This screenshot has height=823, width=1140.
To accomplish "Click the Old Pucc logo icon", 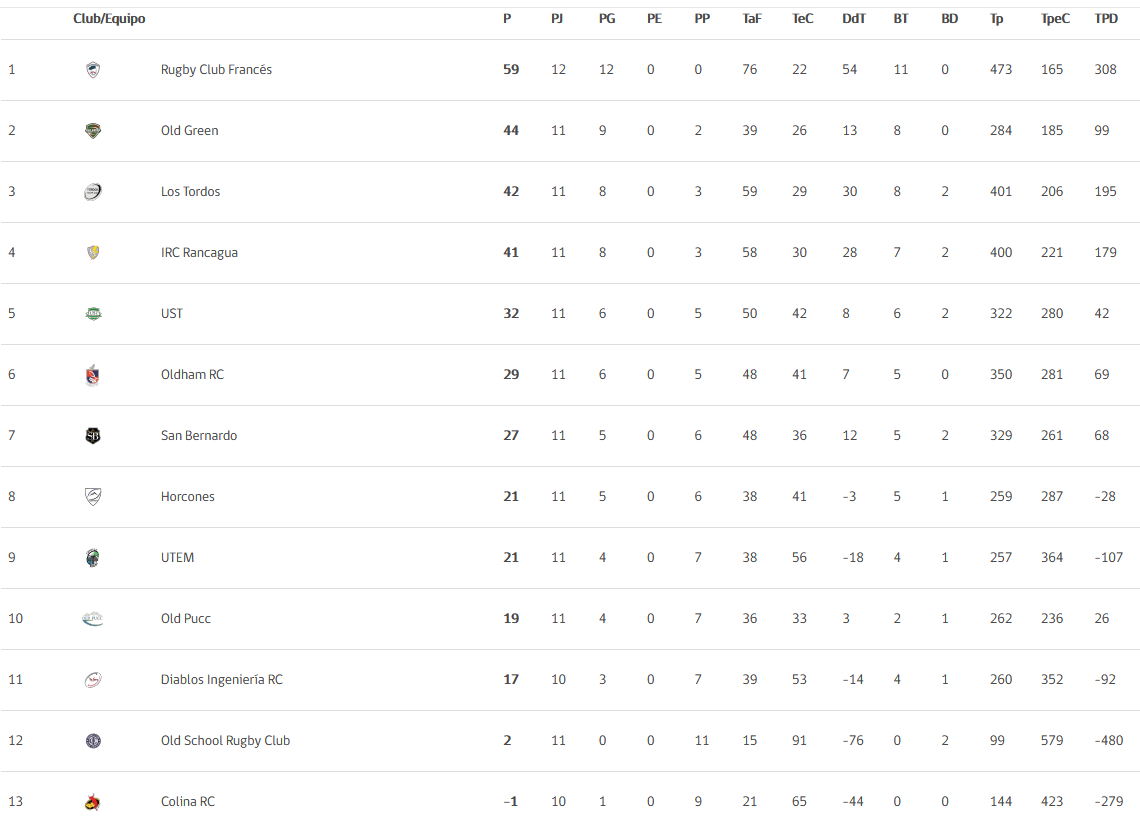I will tap(93, 619).
